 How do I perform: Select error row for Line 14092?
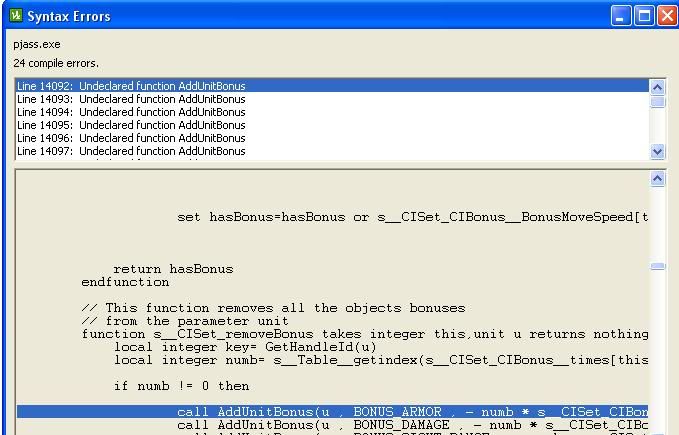[x=332, y=86]
